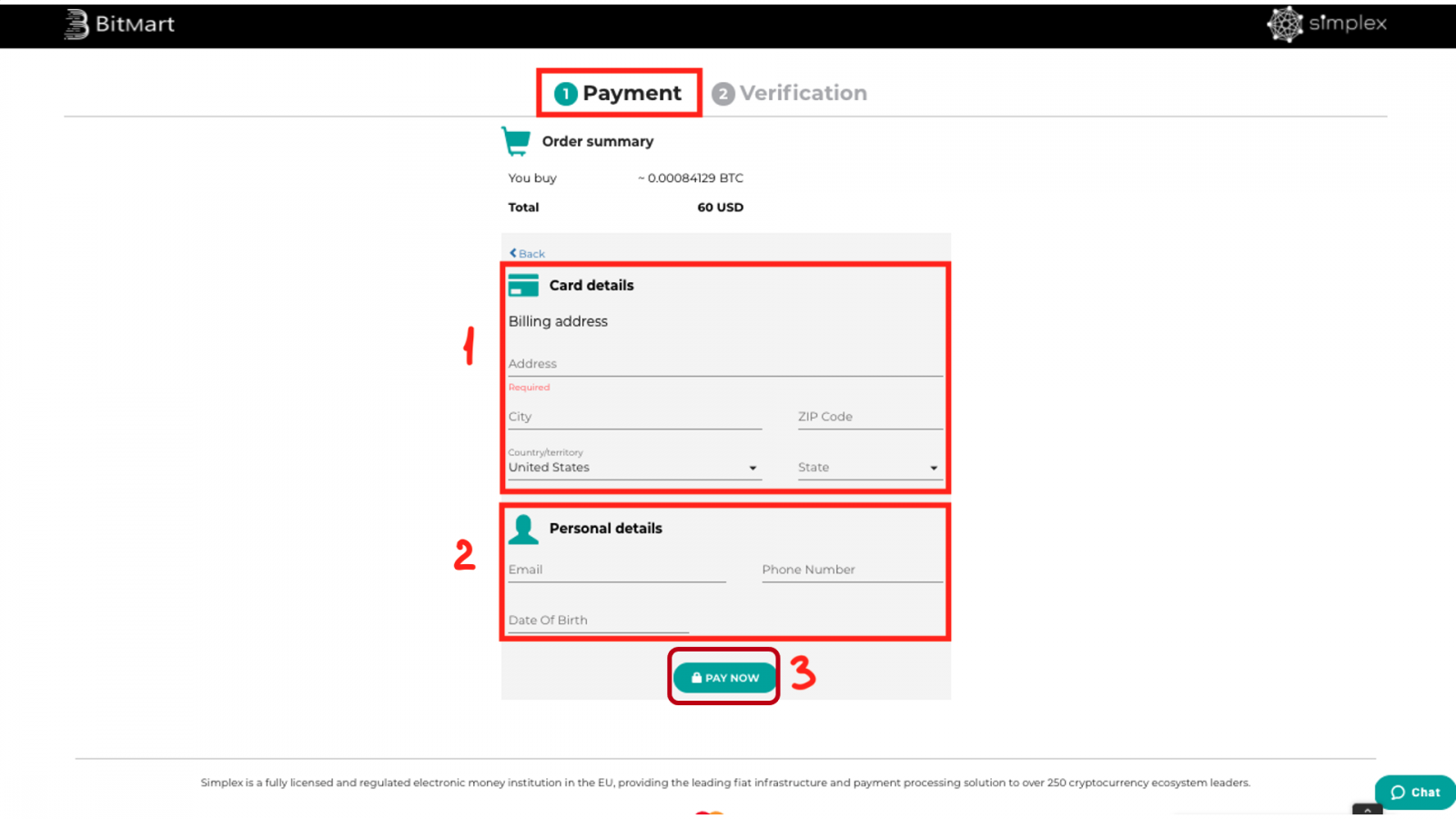Click the step 2 circle icon

[723, 94]
